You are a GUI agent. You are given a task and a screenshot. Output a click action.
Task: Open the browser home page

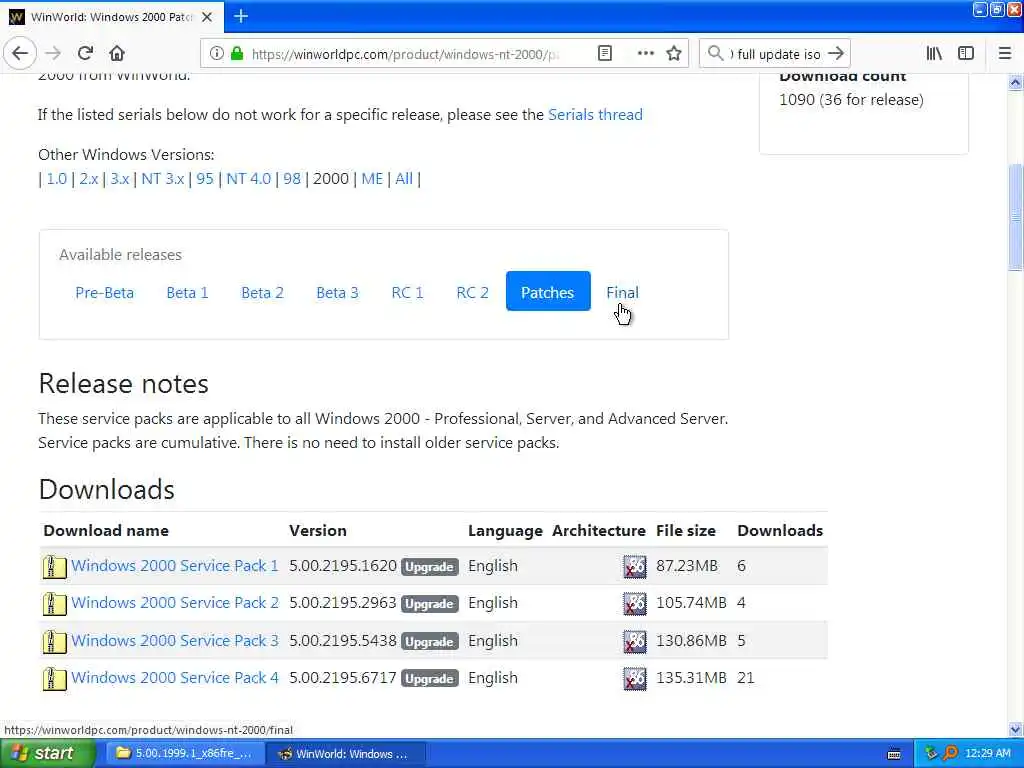click(x=117, y=54)
